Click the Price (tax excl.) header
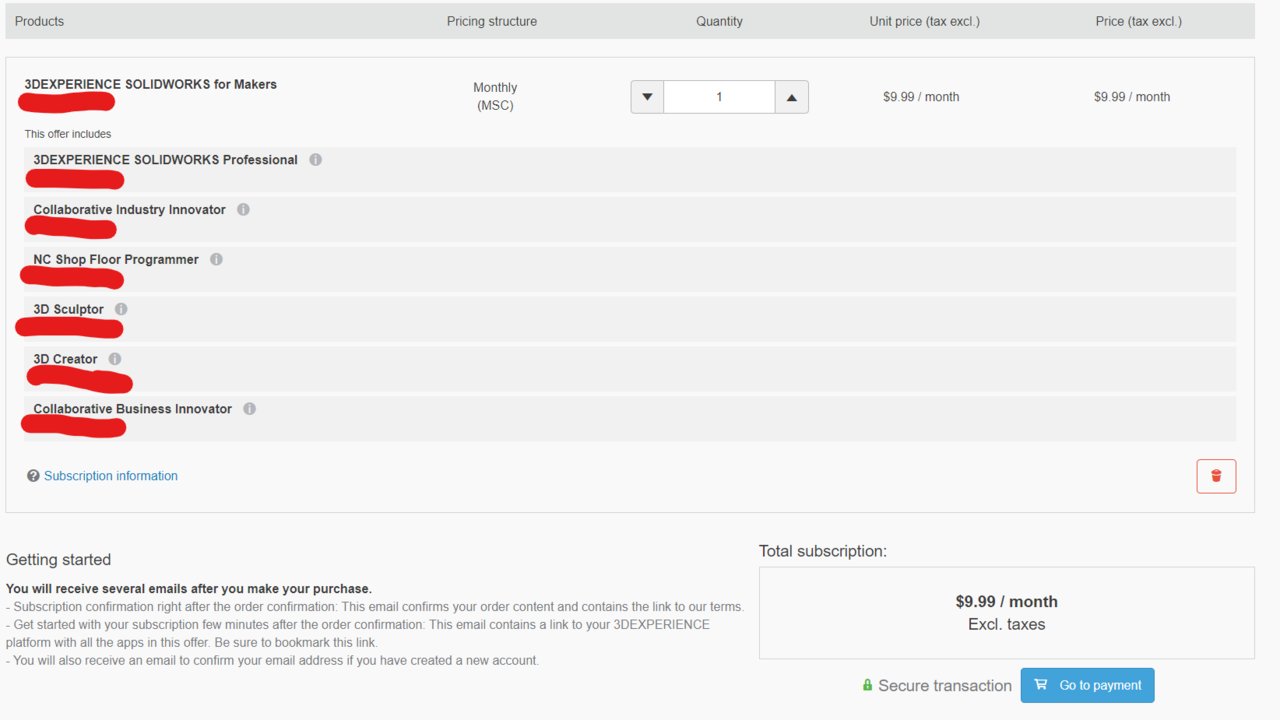 click(x=1139, y=21)
